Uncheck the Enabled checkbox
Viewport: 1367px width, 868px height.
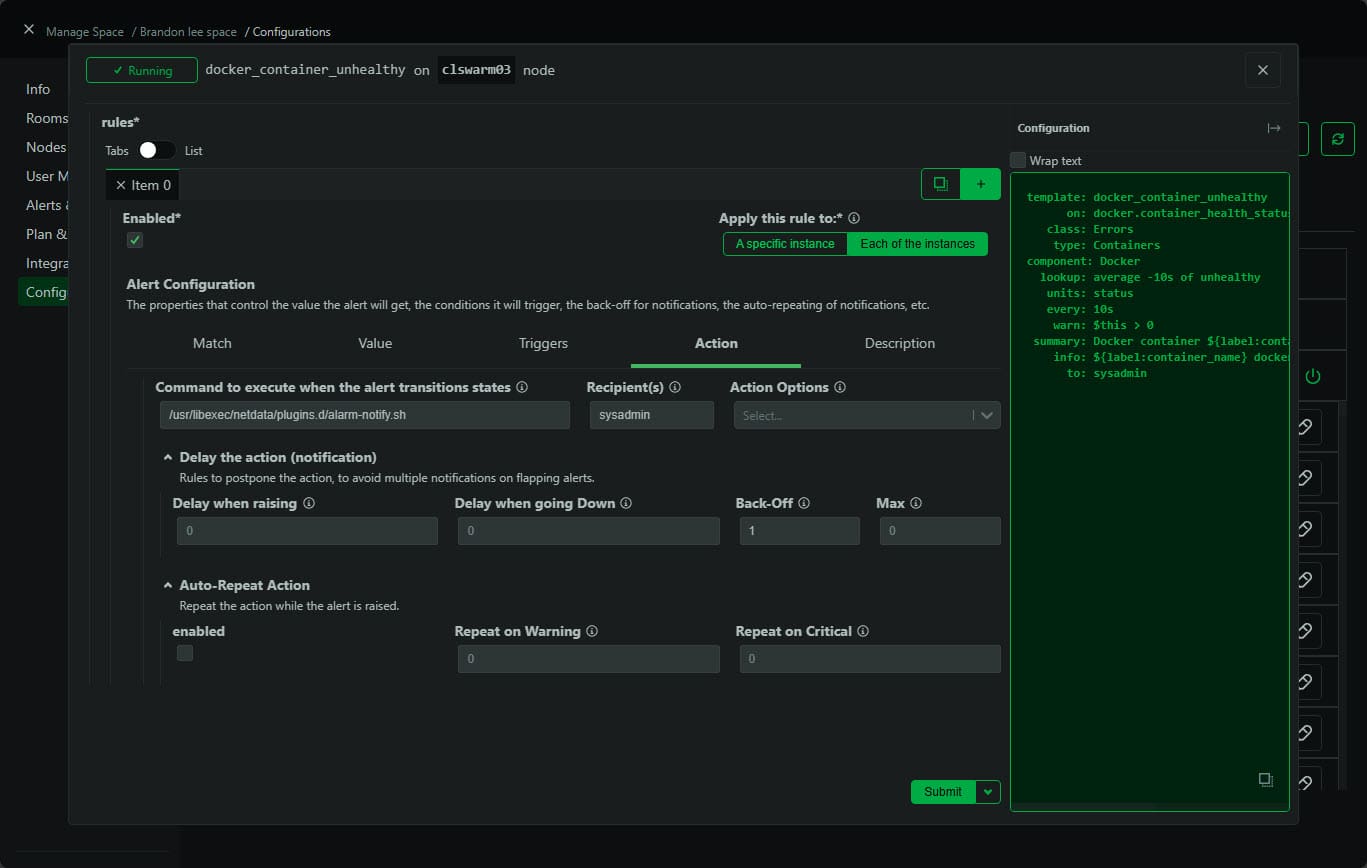pos(134,240)
